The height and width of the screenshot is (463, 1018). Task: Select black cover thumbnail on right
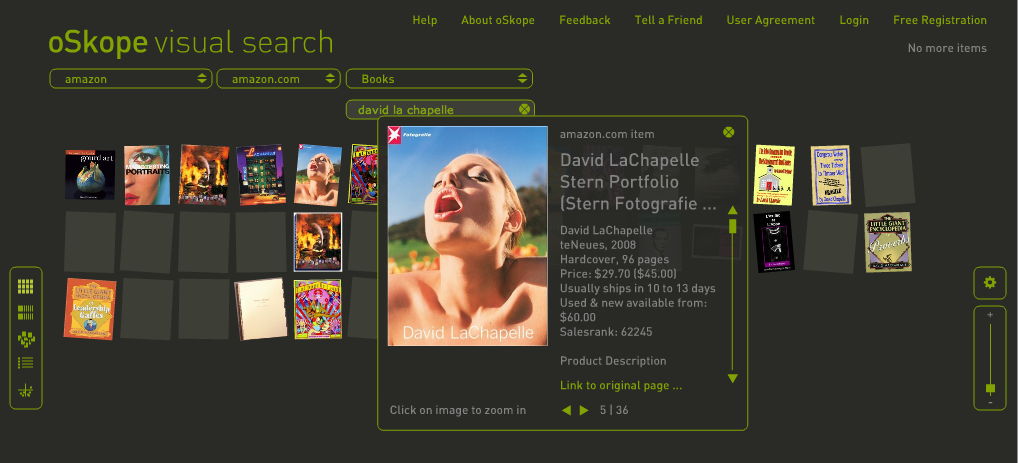tap(774, 242)
